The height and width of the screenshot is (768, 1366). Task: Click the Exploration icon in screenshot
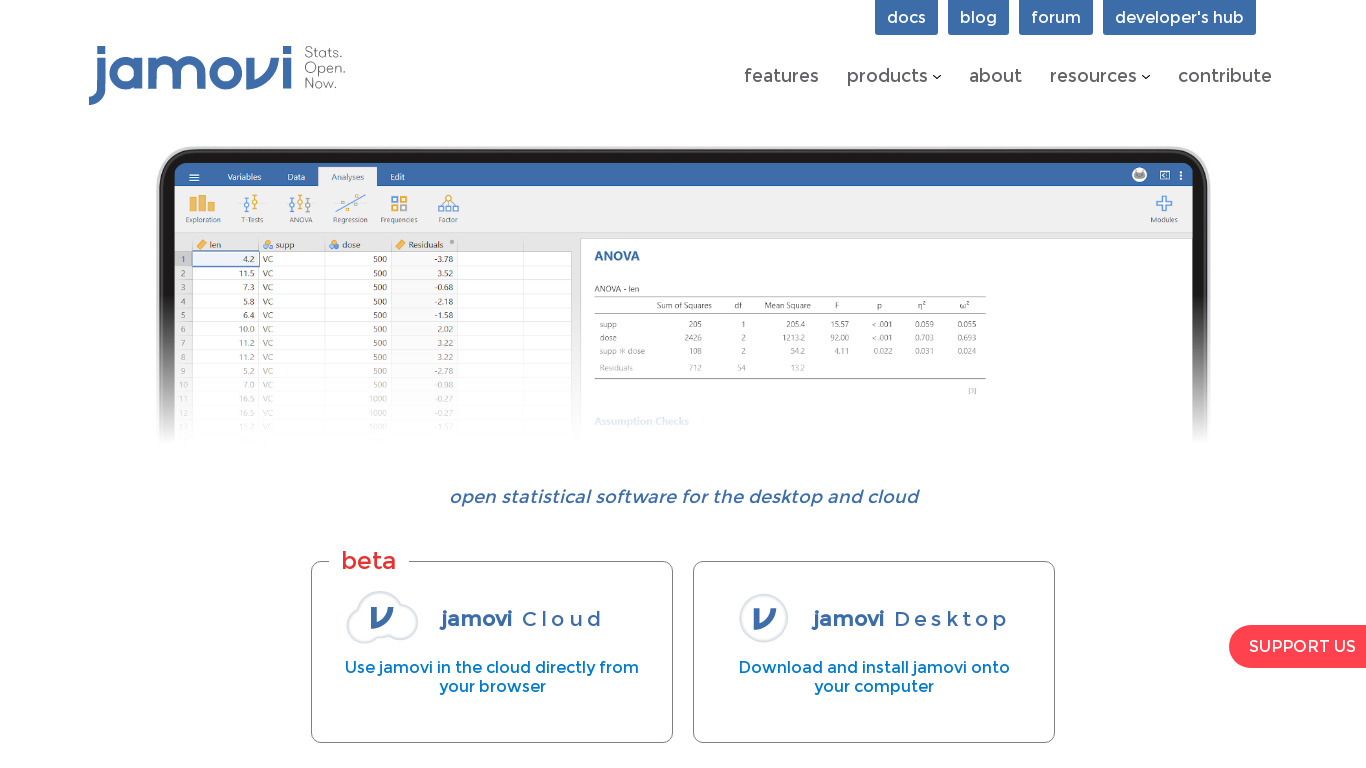pos(203,209)
